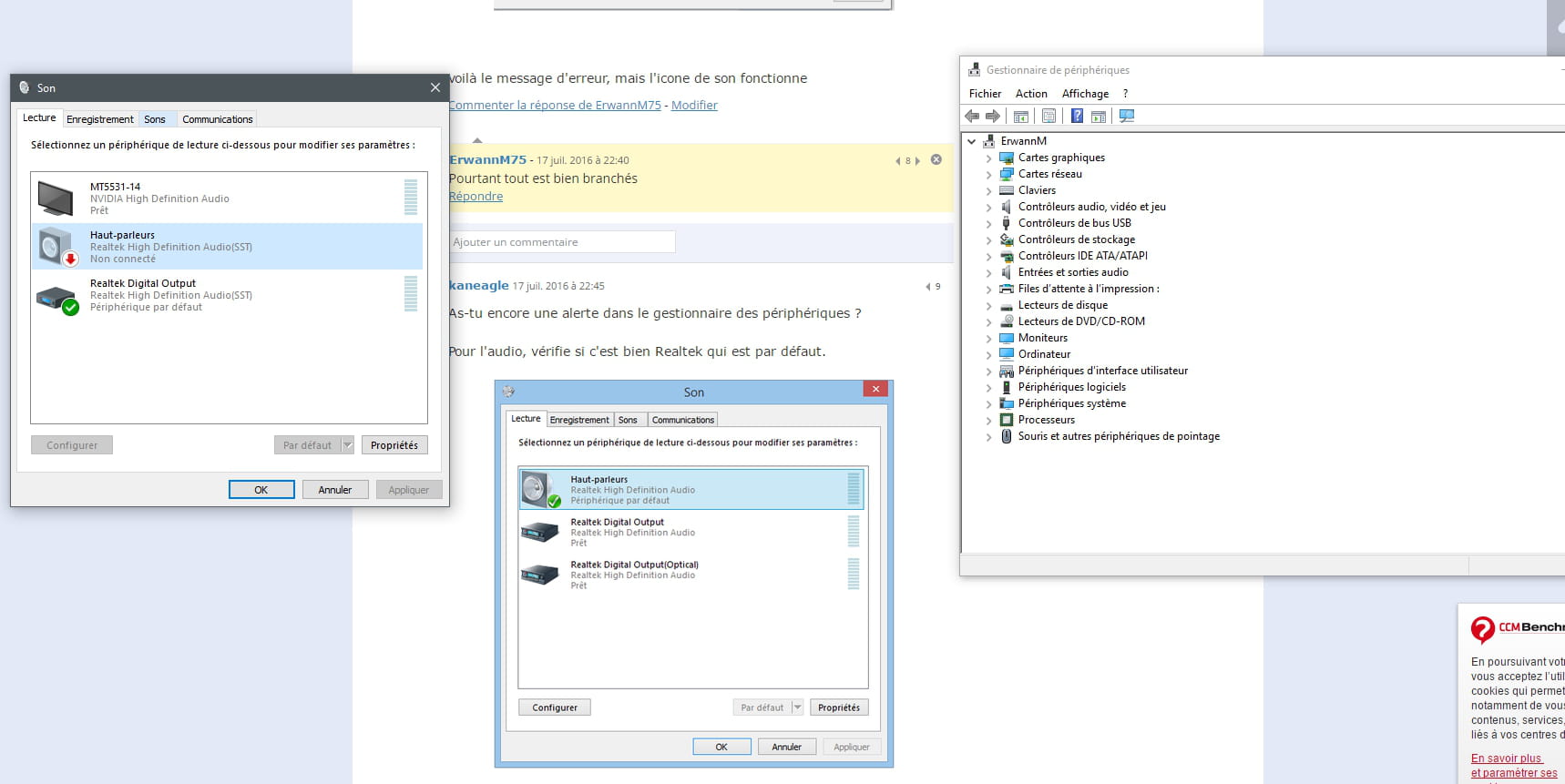Open kaneagle's profile link
The image size is (1565, 784).
pos(479,286)
